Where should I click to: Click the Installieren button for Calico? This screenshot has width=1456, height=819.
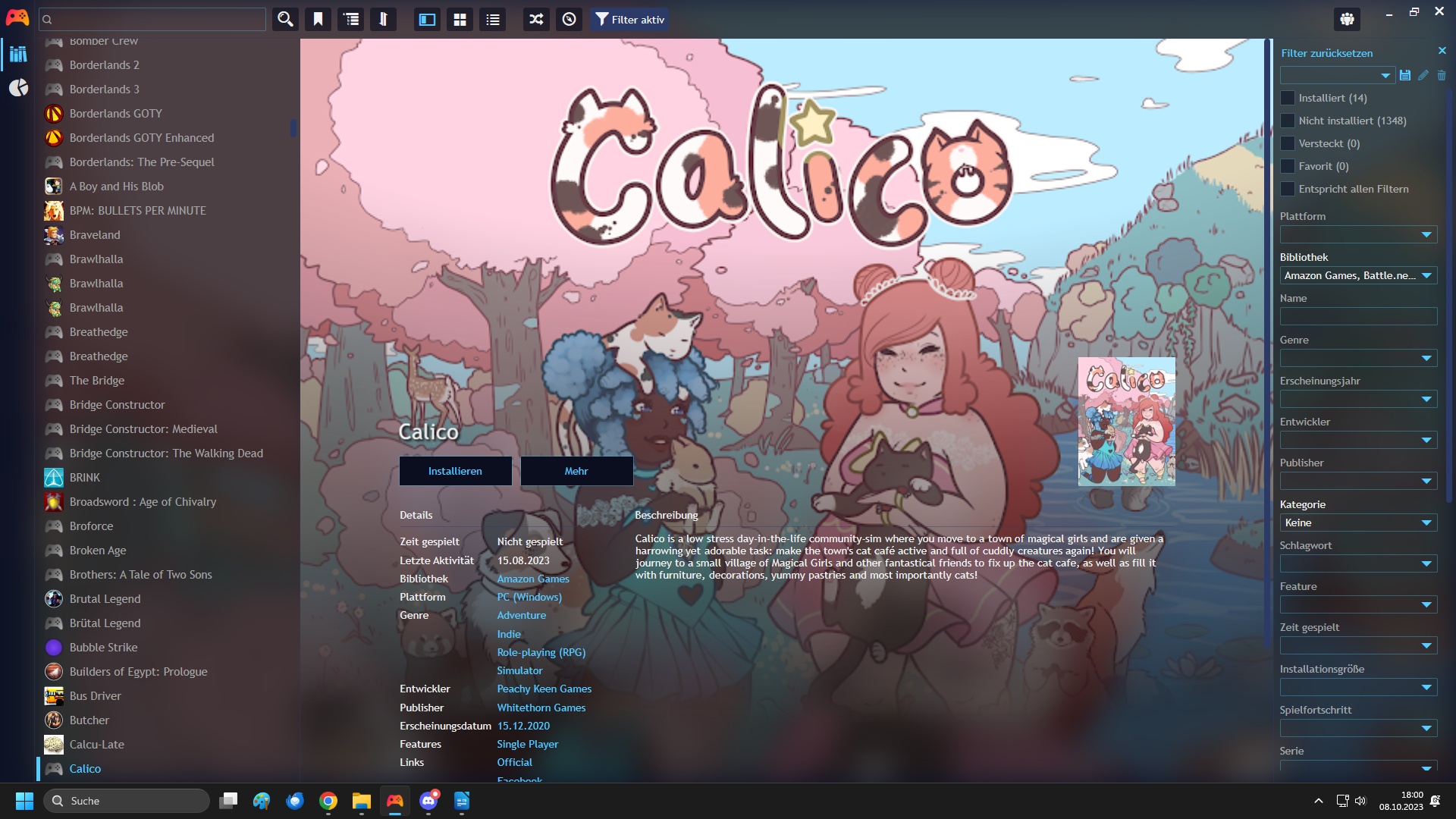[x=455, y=470]
